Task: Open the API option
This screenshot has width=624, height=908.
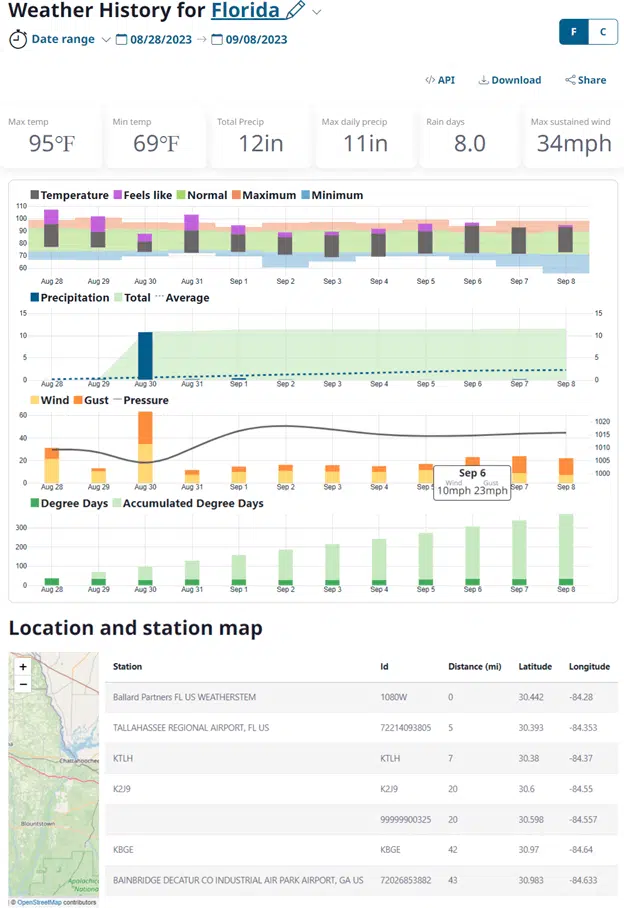Action: click(x=440, y=80)
